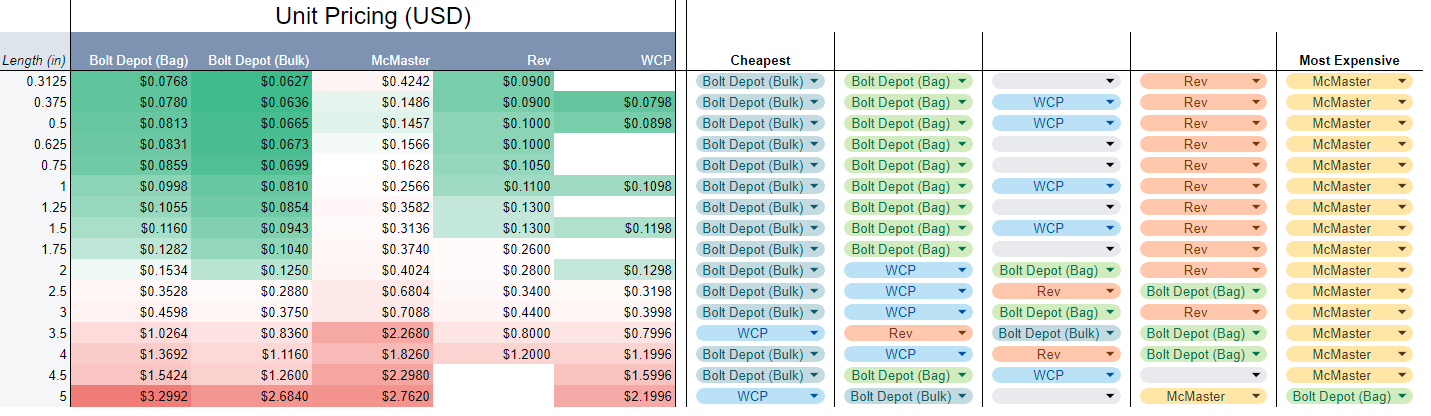Image resolution: width=1431 pixels, height=416 pixels.
Task: Open the McMaster dropdown in the length 5 row
Action: click(x=1203, y=396)
